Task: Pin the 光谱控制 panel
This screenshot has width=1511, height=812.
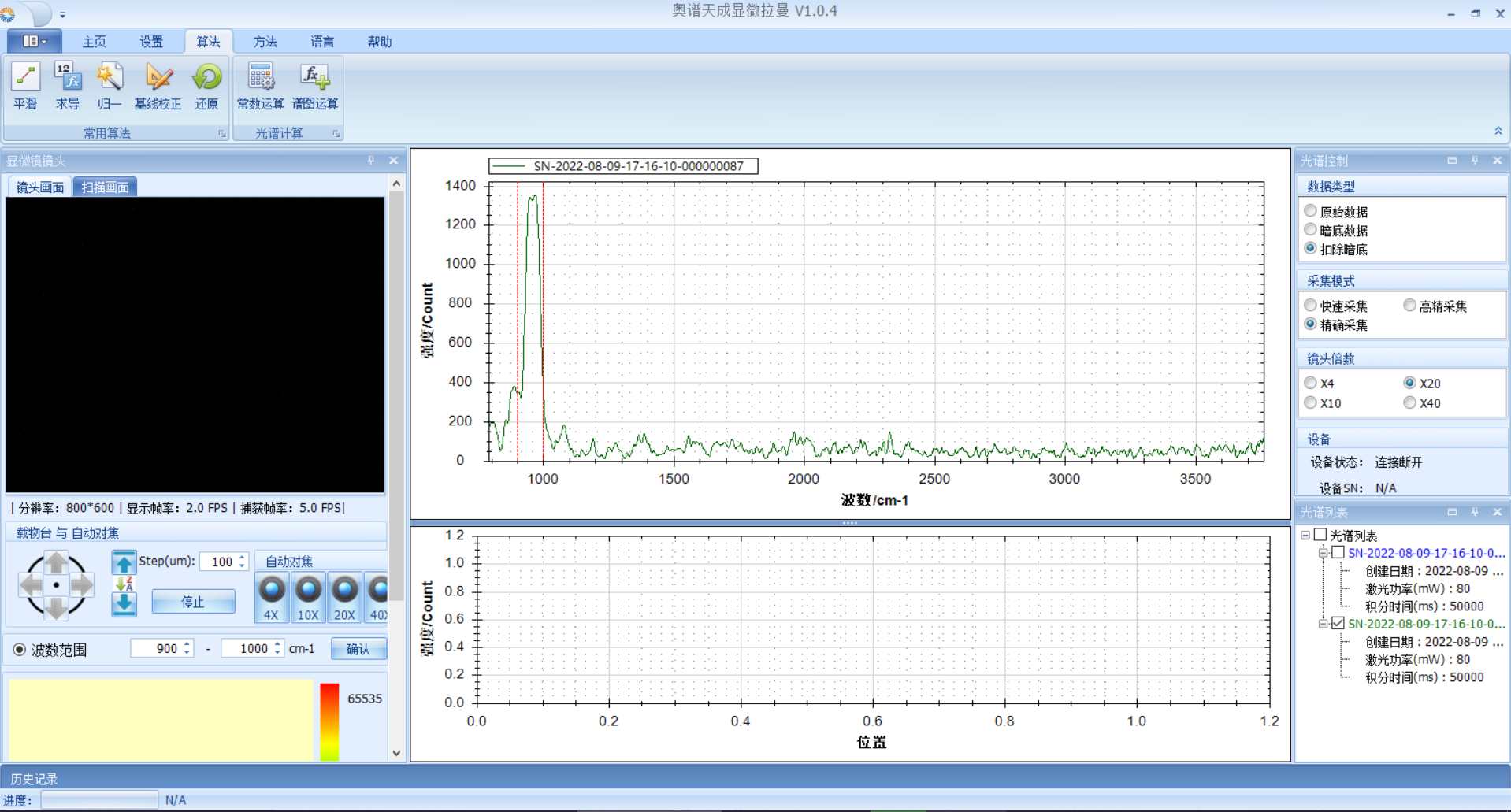Action: point(1475,161)
